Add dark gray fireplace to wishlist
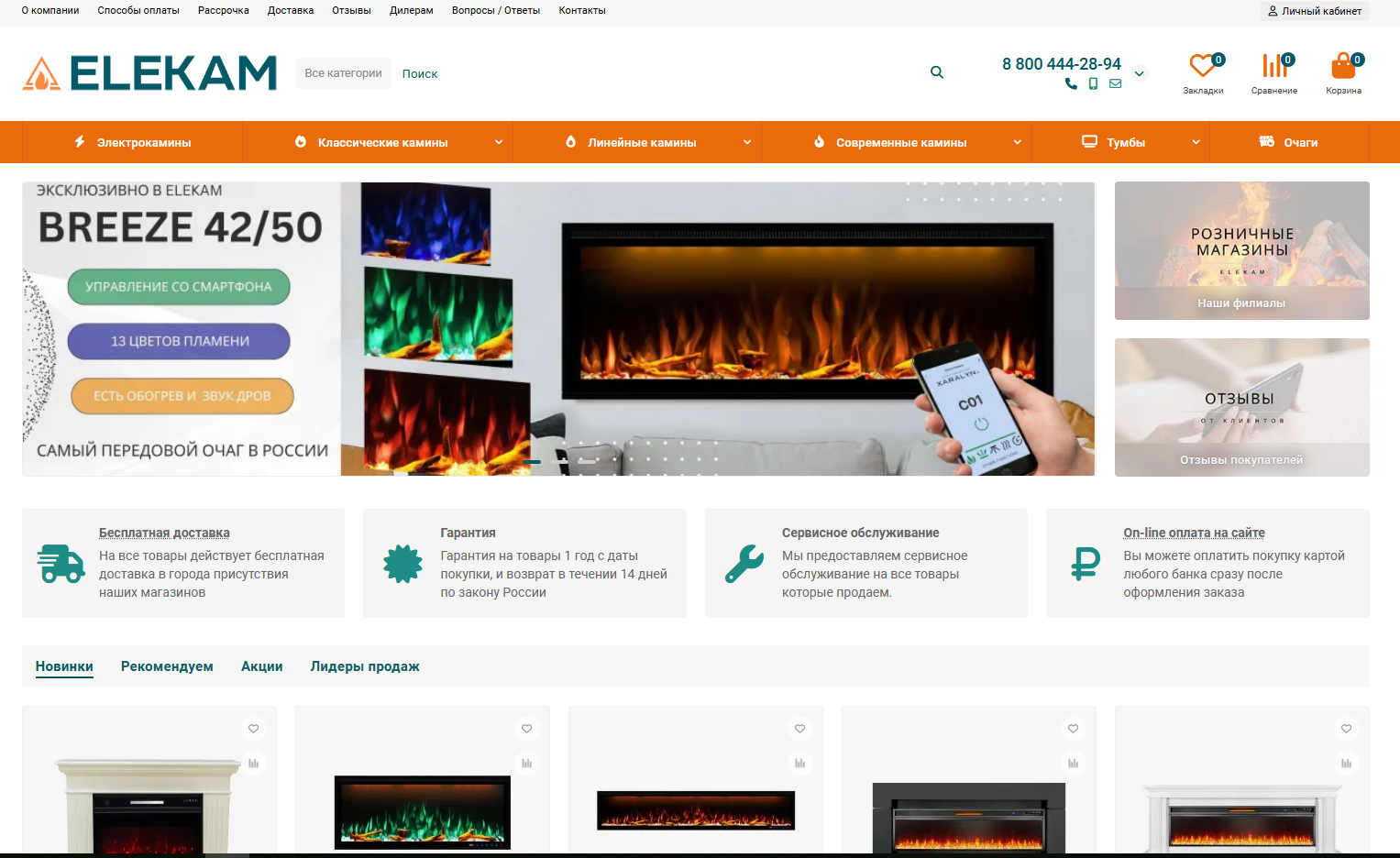 pos(1074,729)
